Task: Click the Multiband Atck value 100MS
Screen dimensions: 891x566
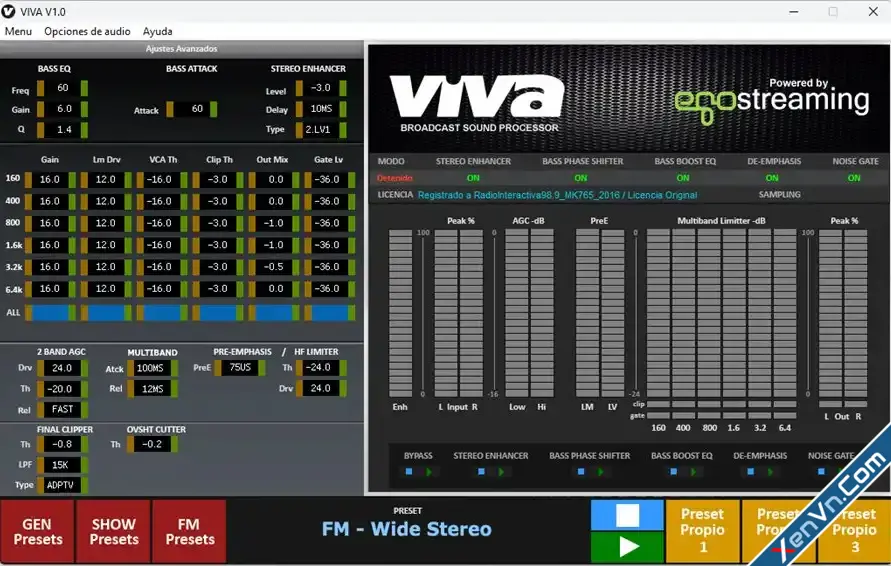Action: pos(152,368)
